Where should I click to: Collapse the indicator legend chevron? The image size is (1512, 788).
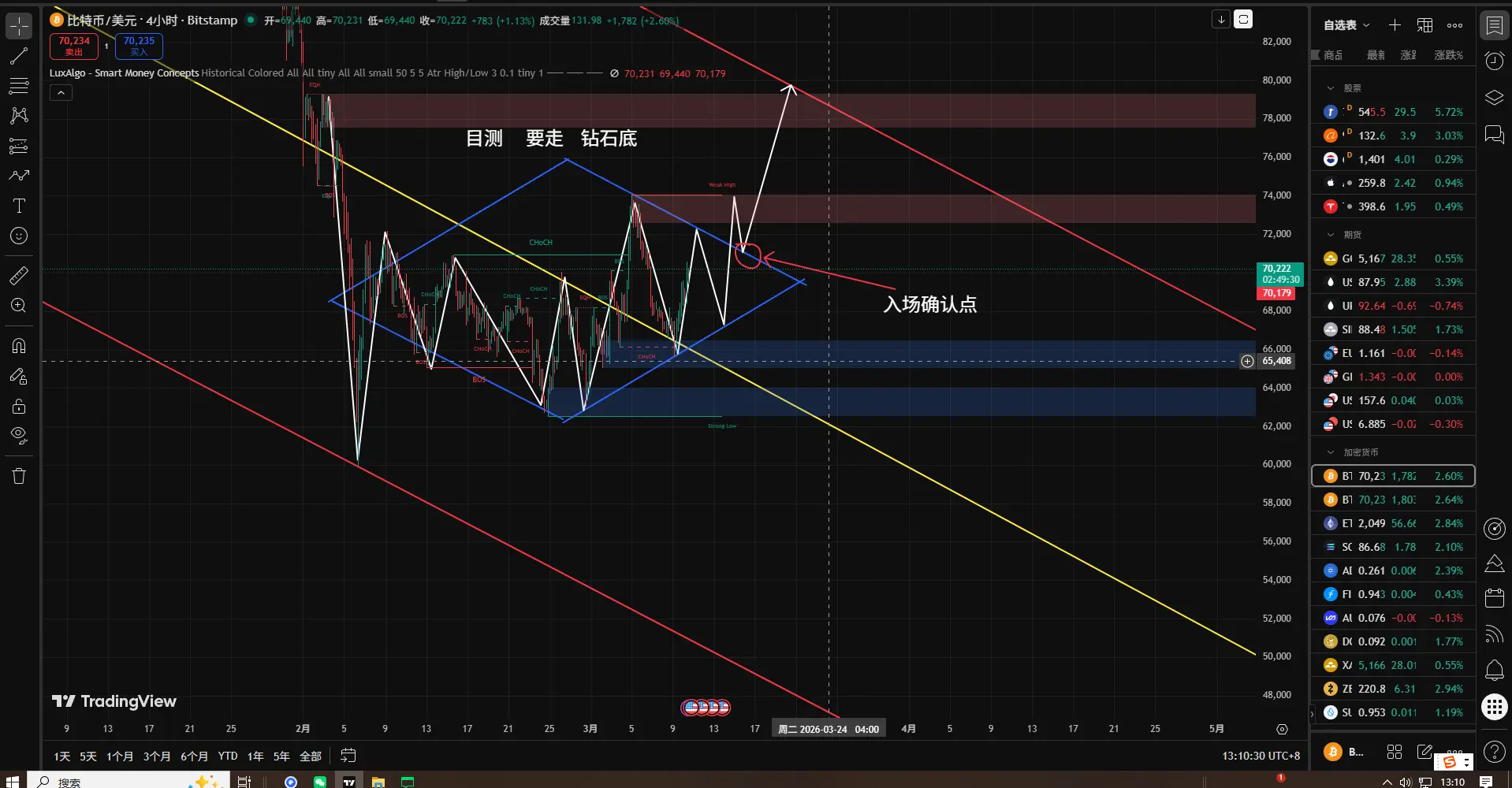pyautogui.click(x=61, y=93)
